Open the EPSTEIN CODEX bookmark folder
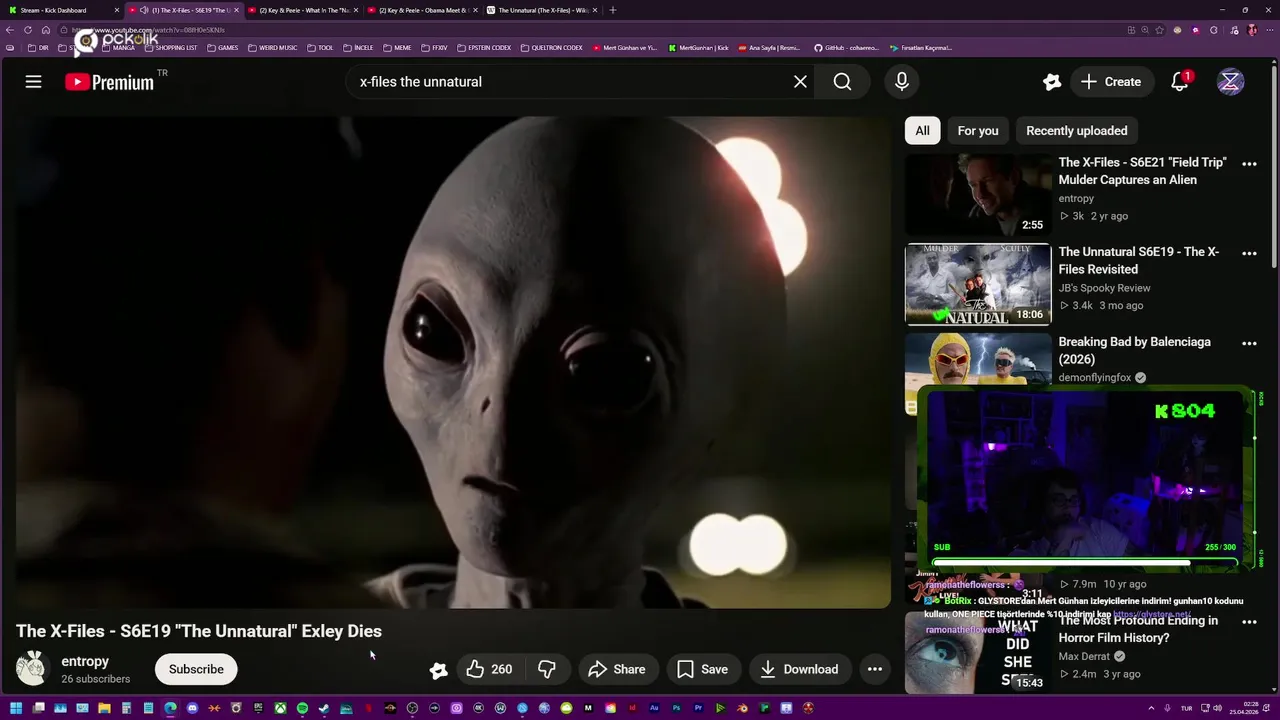 pyautogui.click(x=484, y=48)
